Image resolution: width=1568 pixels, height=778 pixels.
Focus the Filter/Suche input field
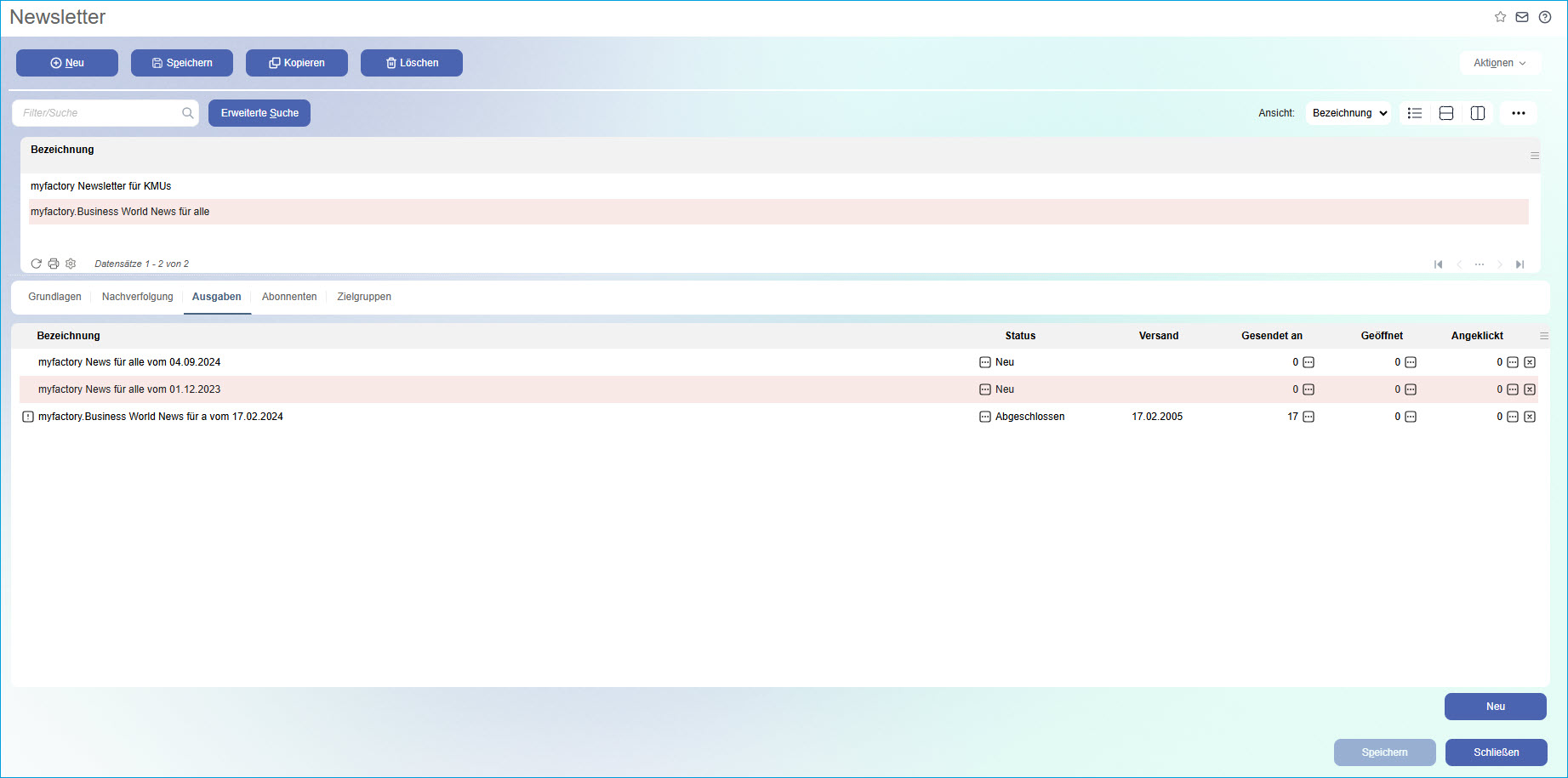(x=105, y=113)
